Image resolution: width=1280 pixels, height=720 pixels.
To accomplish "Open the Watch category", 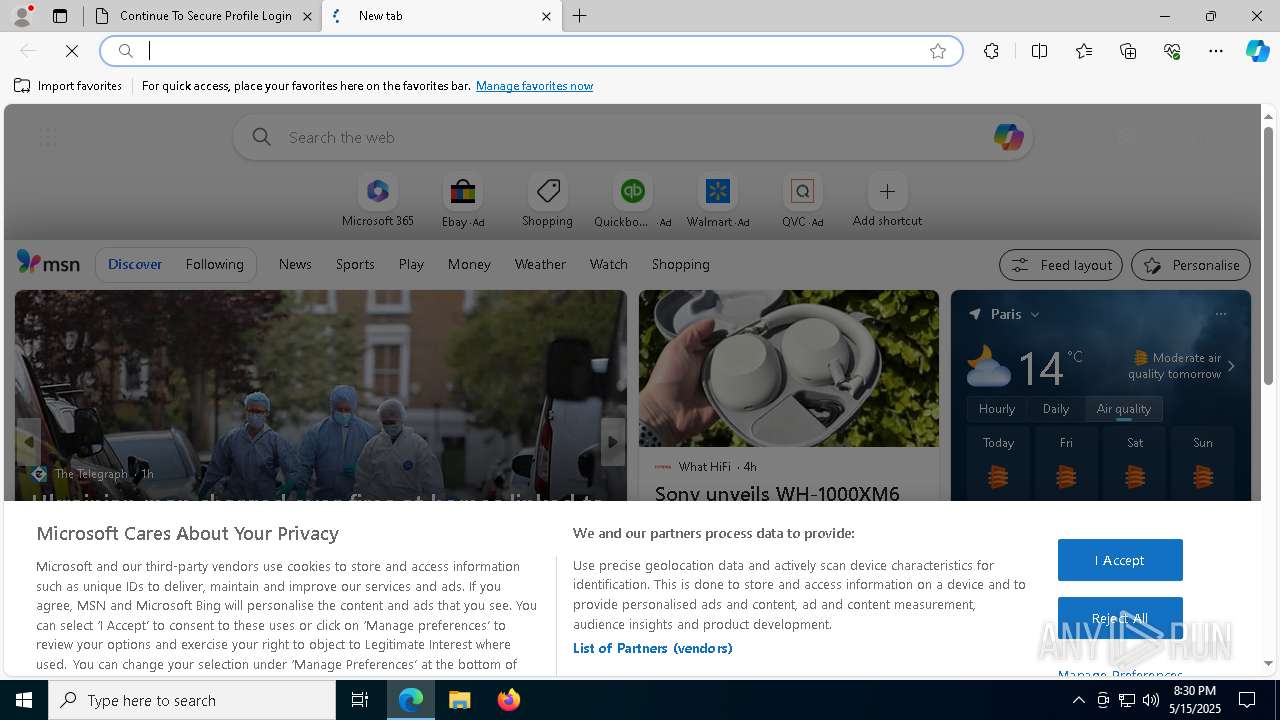I will click(608, 264).
